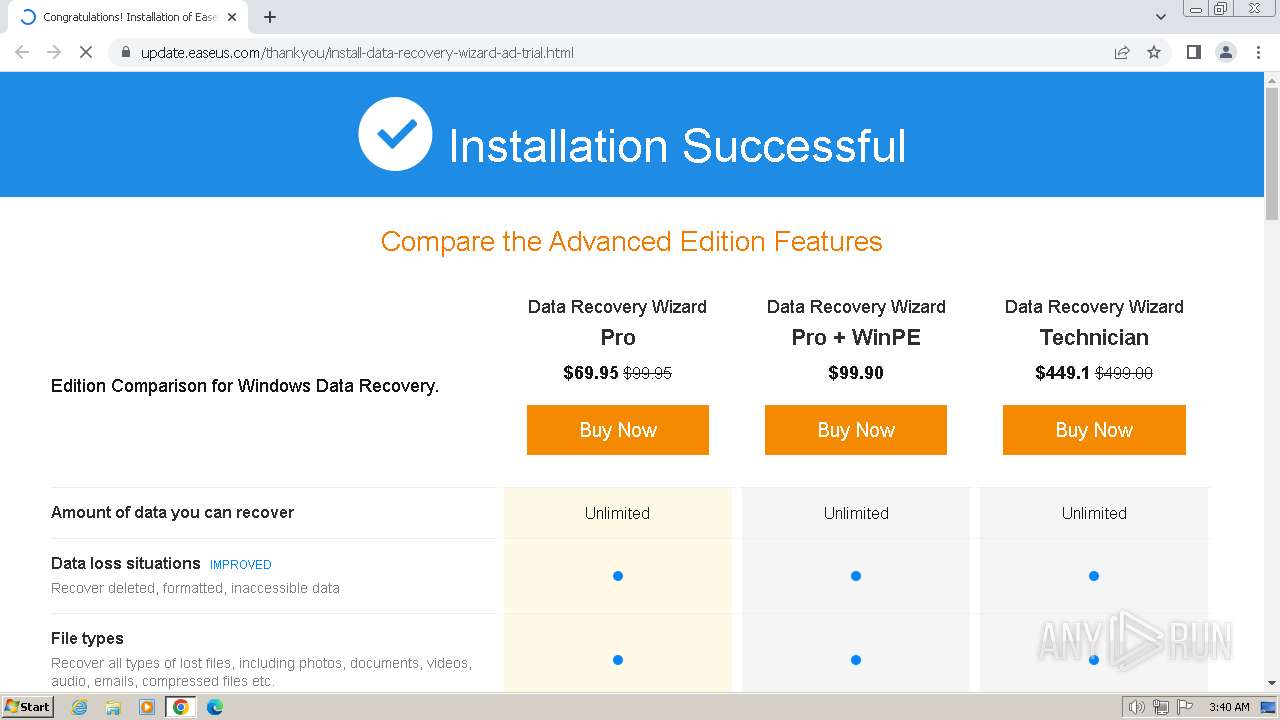Expand the tab search dropdown arrow
This screenshot has height=720, width=1280.
pos(1161,17)
